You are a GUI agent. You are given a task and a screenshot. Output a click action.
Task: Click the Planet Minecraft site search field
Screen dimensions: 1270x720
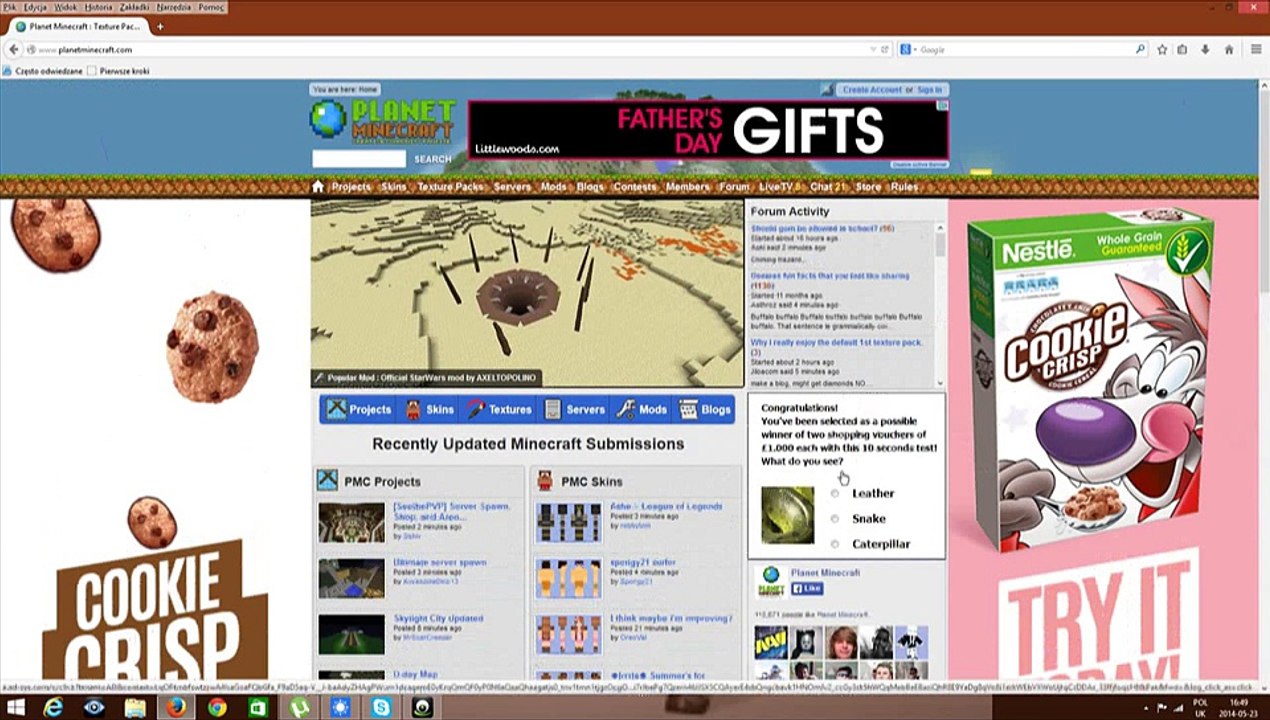coord(359,159)
